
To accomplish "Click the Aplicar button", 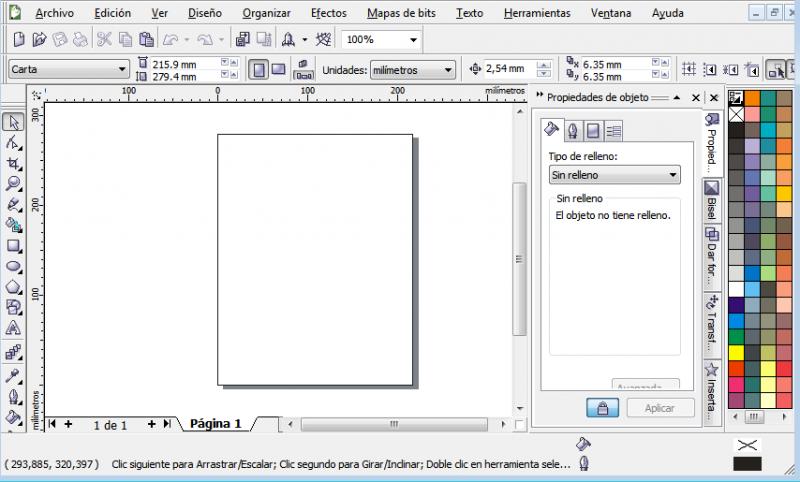I will 660,408.
